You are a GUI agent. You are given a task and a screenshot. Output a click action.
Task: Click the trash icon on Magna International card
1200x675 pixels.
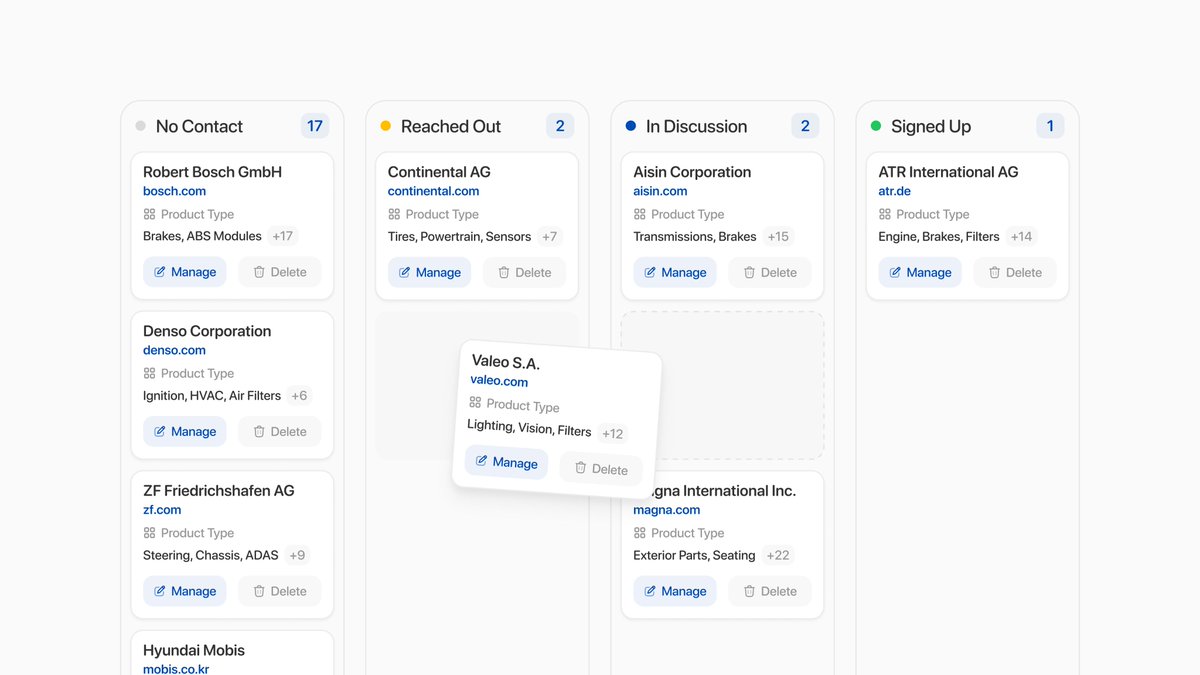[x=749, y=591]
